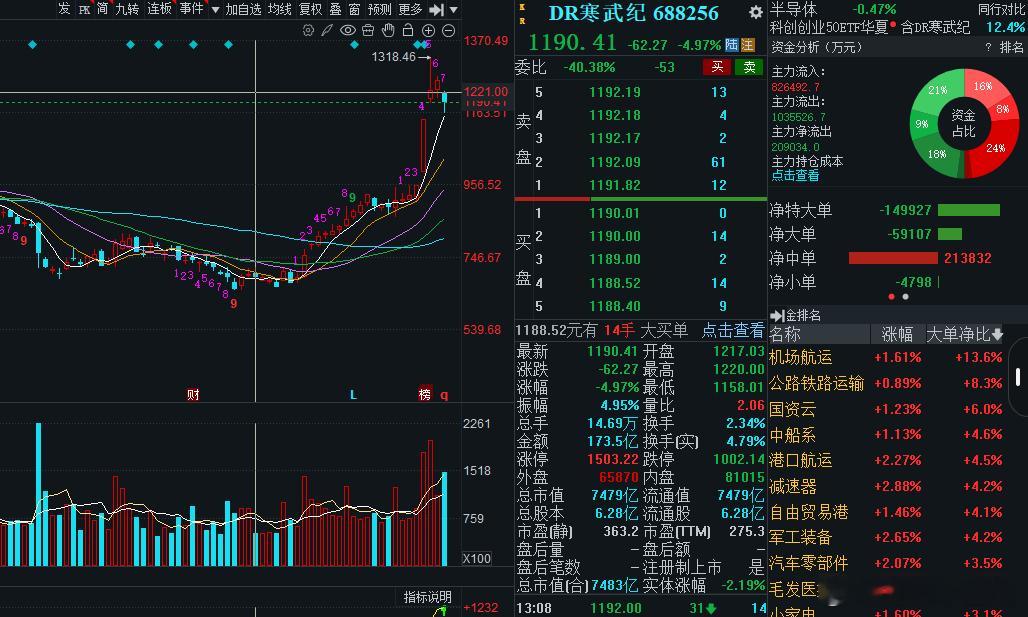Click the blue 陆 badge
Screen dimensions: 1028x617
coord(732,45)
